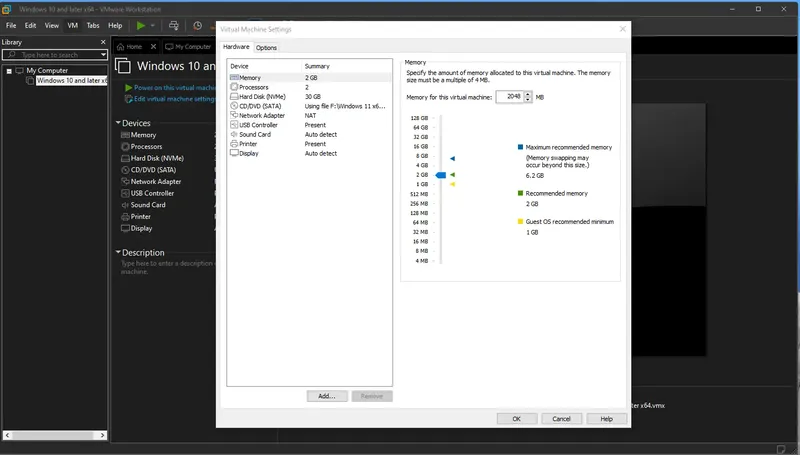Viewport: 800px width, 455px height.
Task: Open the Help menu in the menu bar
Action: coord(115,26)
